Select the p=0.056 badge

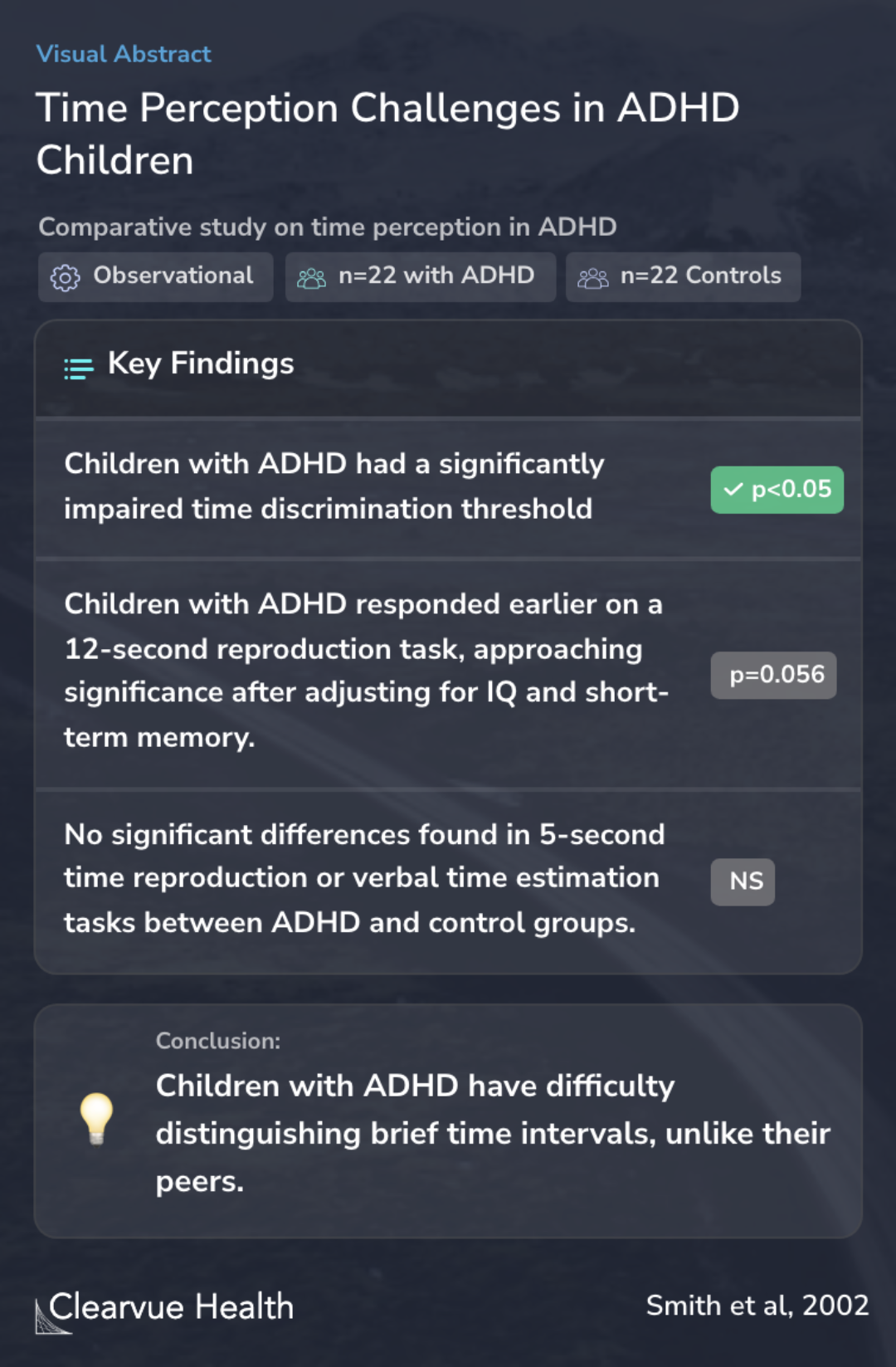coord(773,675)
